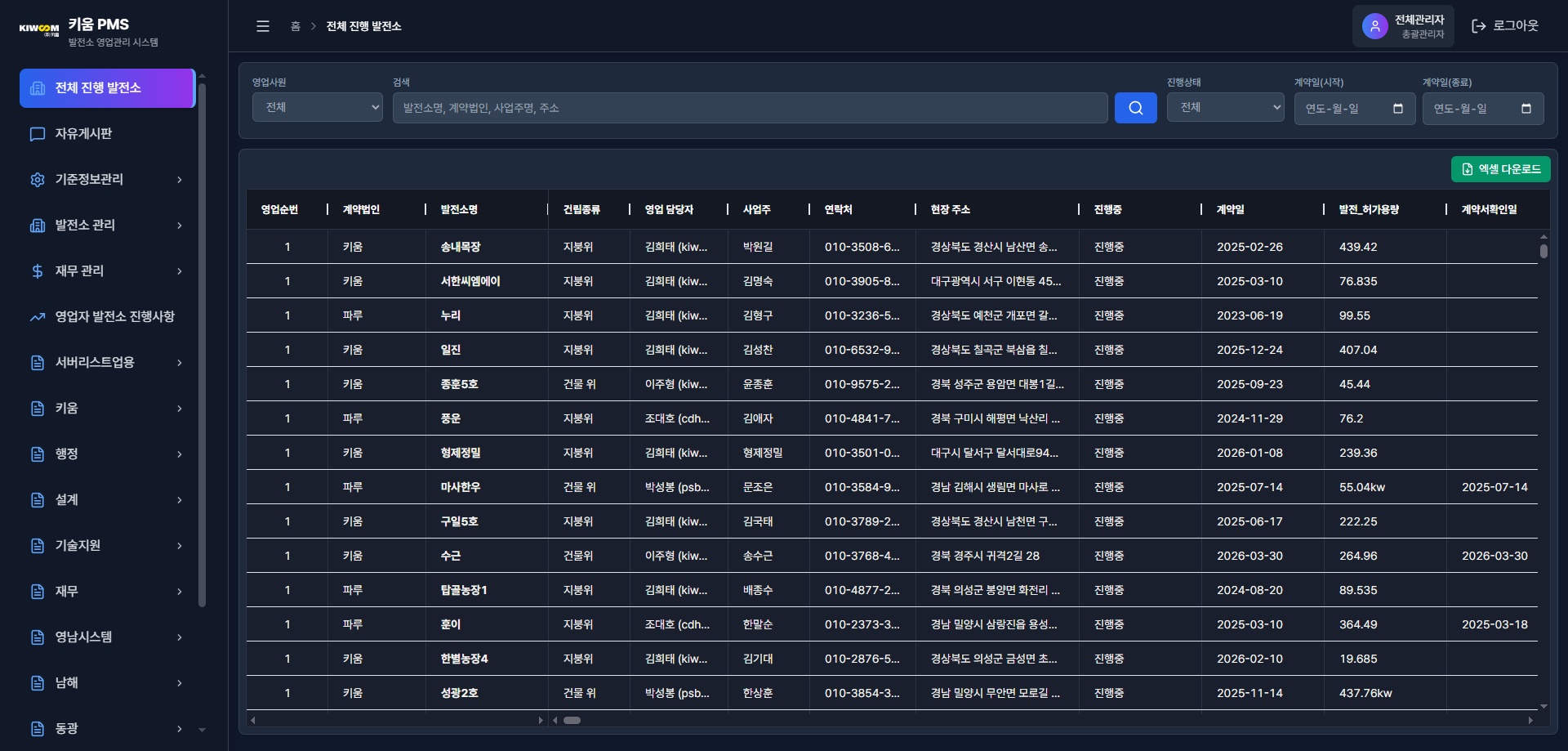Select the 설계 menu item
This screenshot has width=1568, height=751.
(107, 500)
